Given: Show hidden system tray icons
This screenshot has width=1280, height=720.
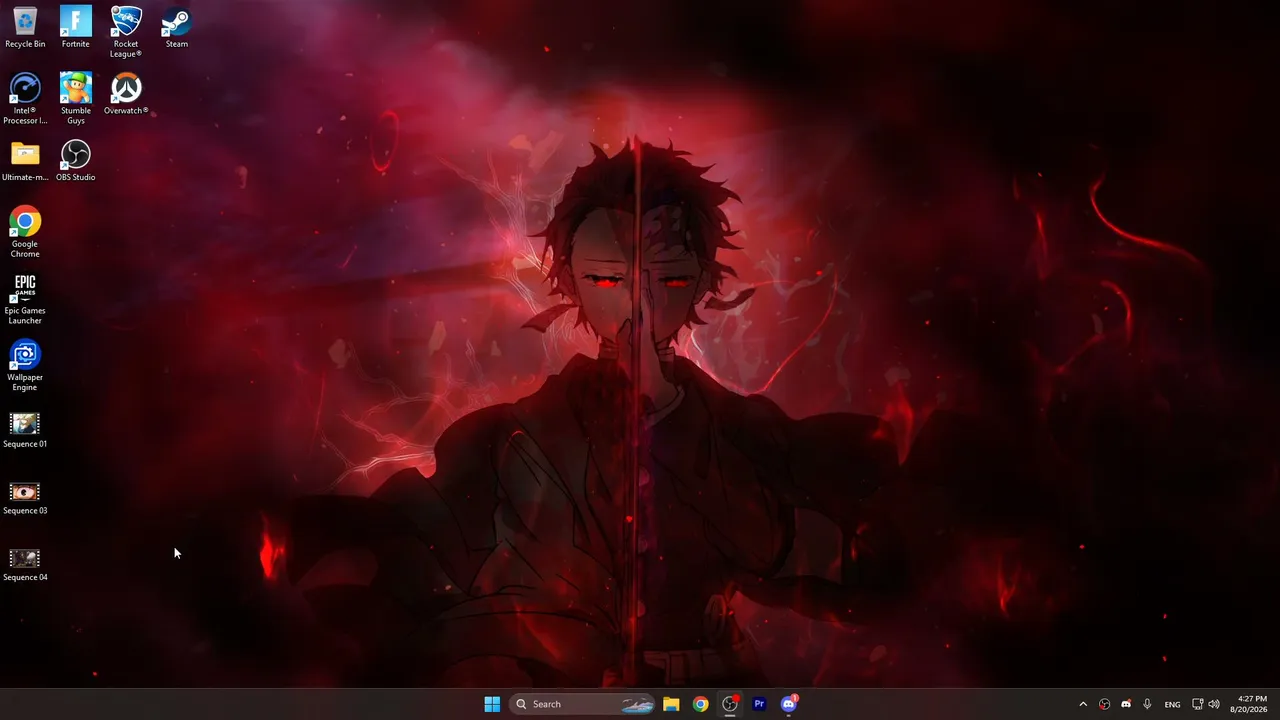Looking at the screenshot, I should click(x=1083, y=704).
